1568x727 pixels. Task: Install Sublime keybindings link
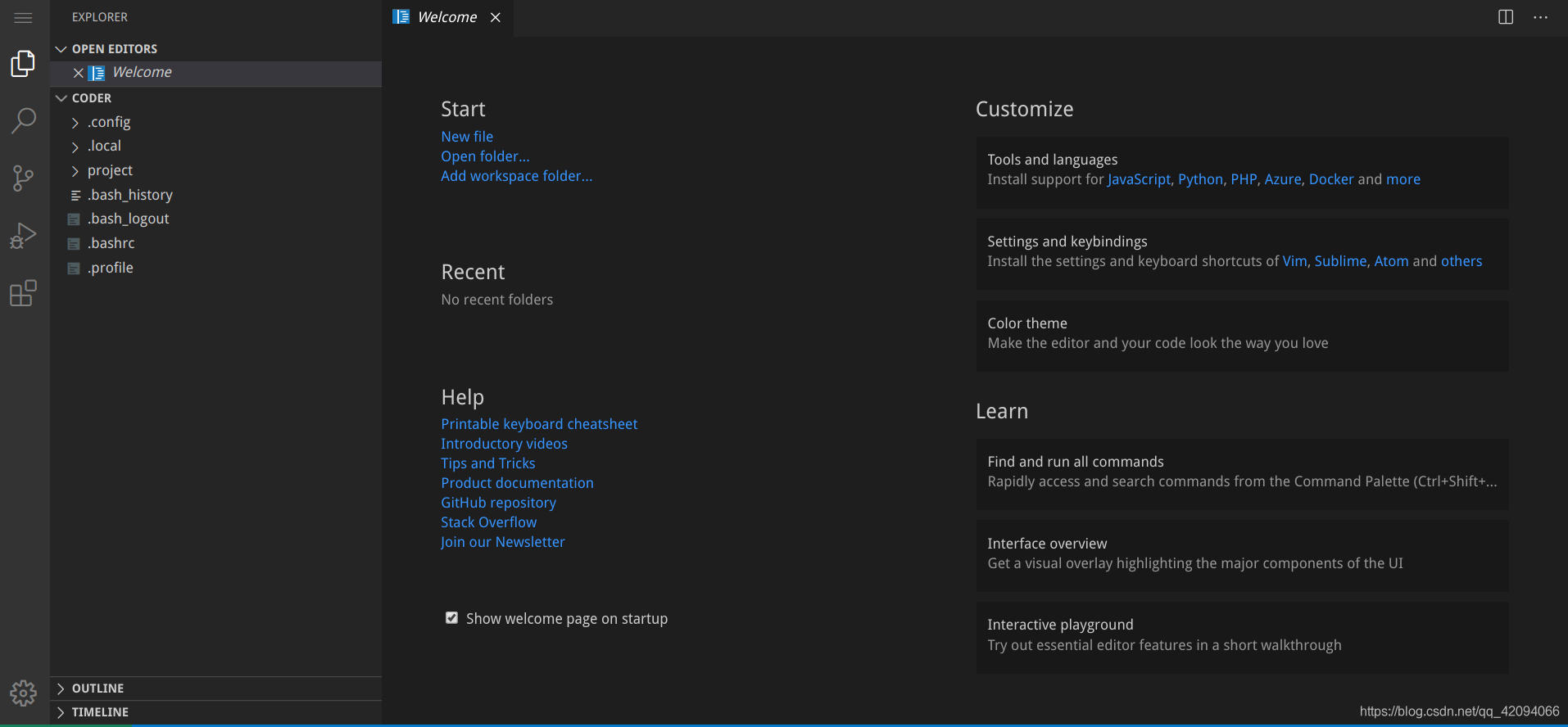click(x=1340, y=261)
